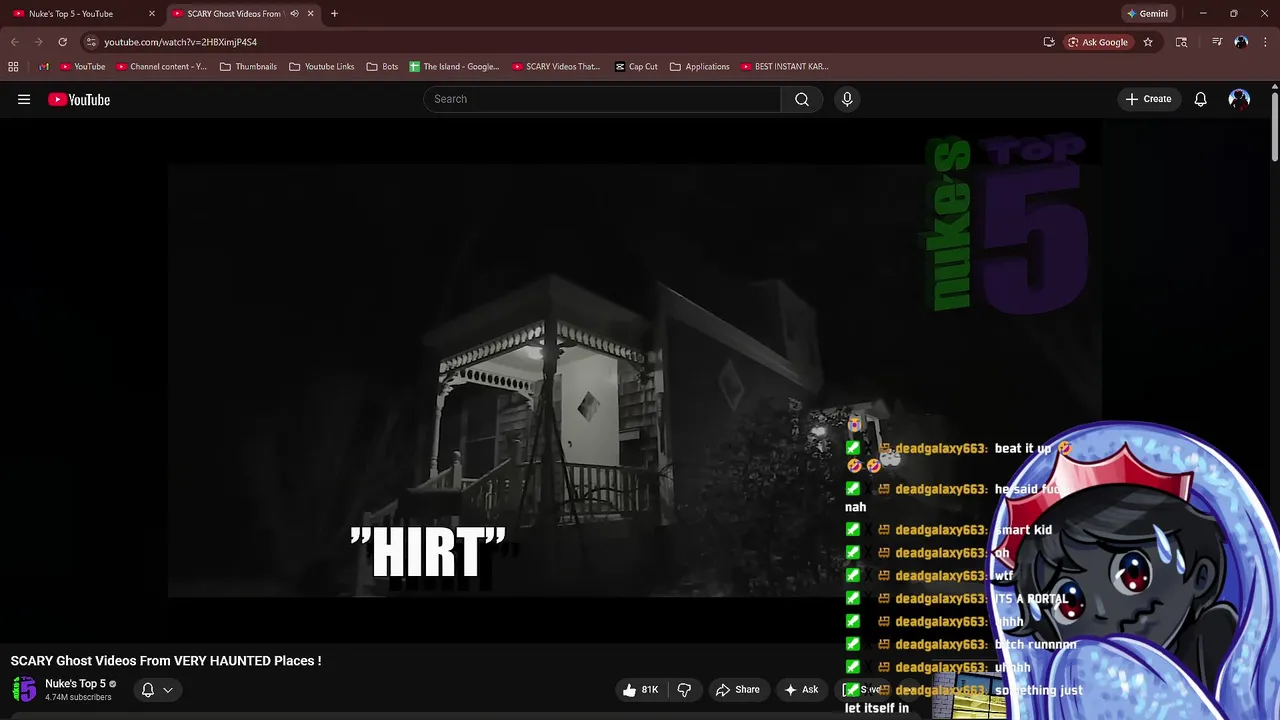Image resolution: width=1280 pixels, height=720 pixels.
Task: Start voice search with the microphone icon
Action: coord(847,99)
